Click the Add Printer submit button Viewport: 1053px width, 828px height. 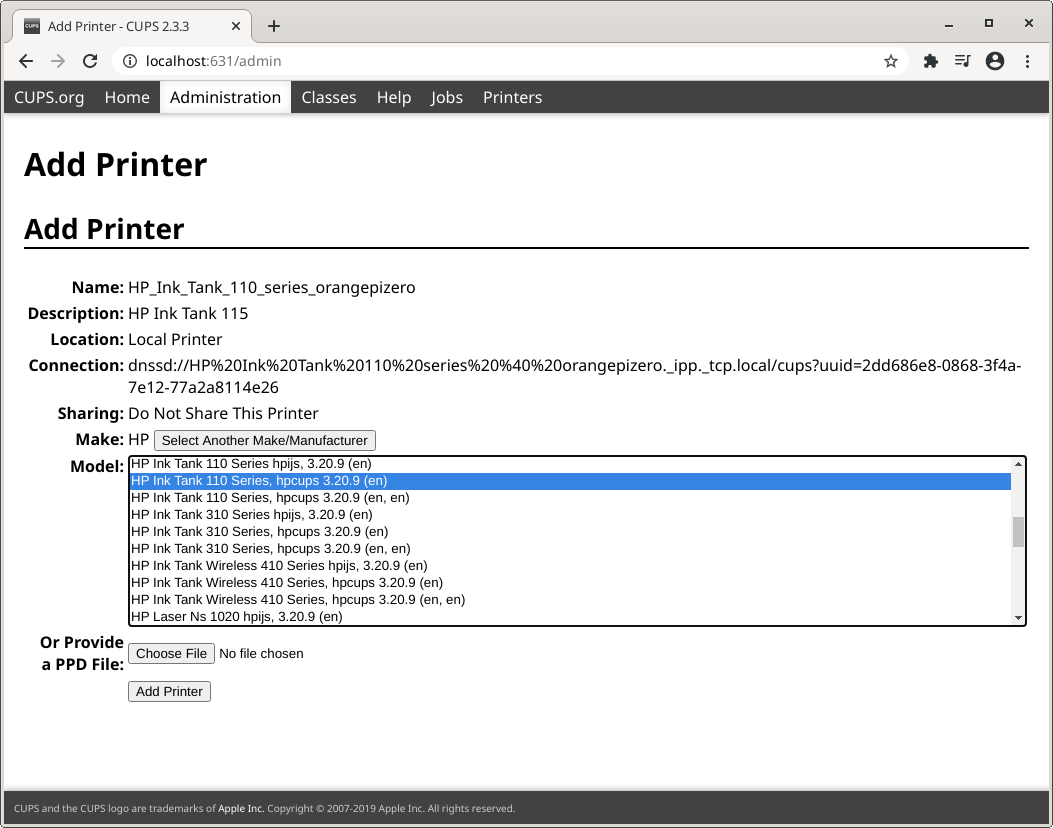pyautogui.click(x=169, y=692)
